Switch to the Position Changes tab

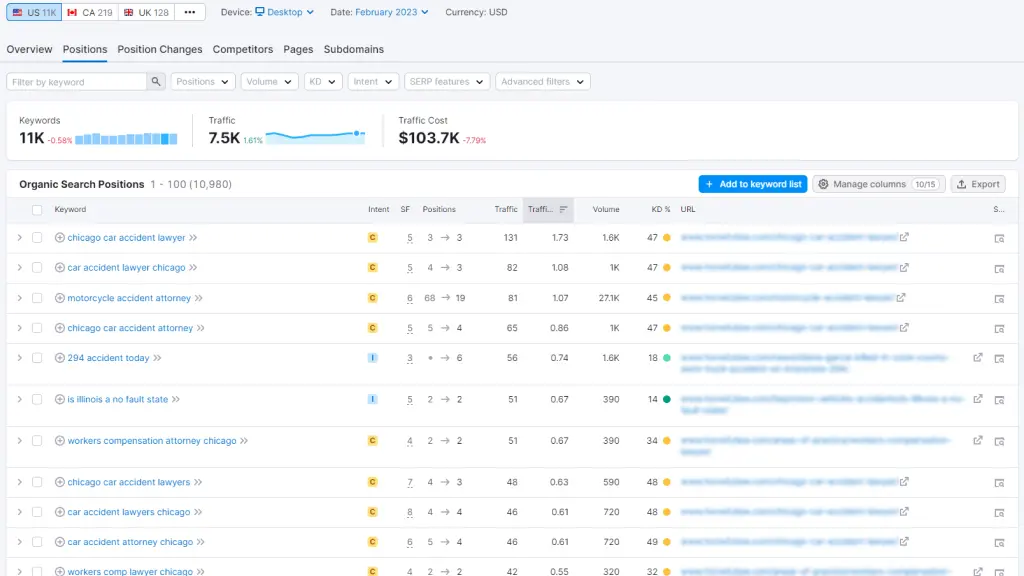click(x=160, y=50)
